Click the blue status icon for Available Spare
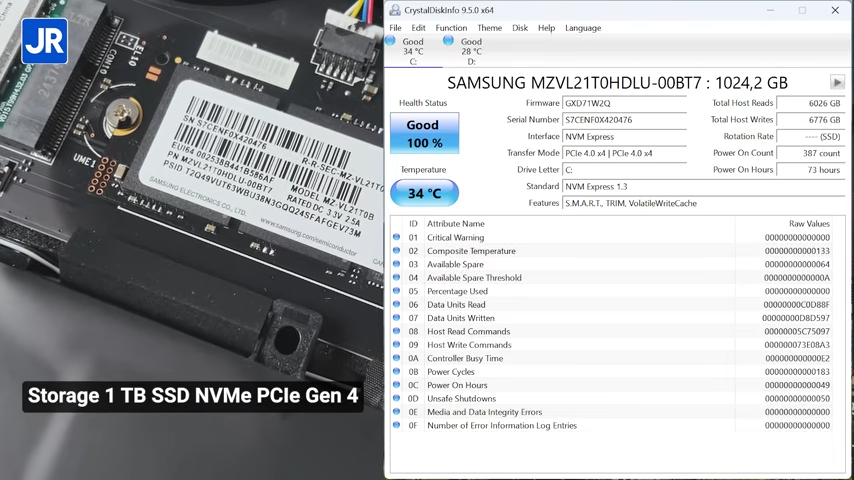854x480 pixels. (396, 264)
